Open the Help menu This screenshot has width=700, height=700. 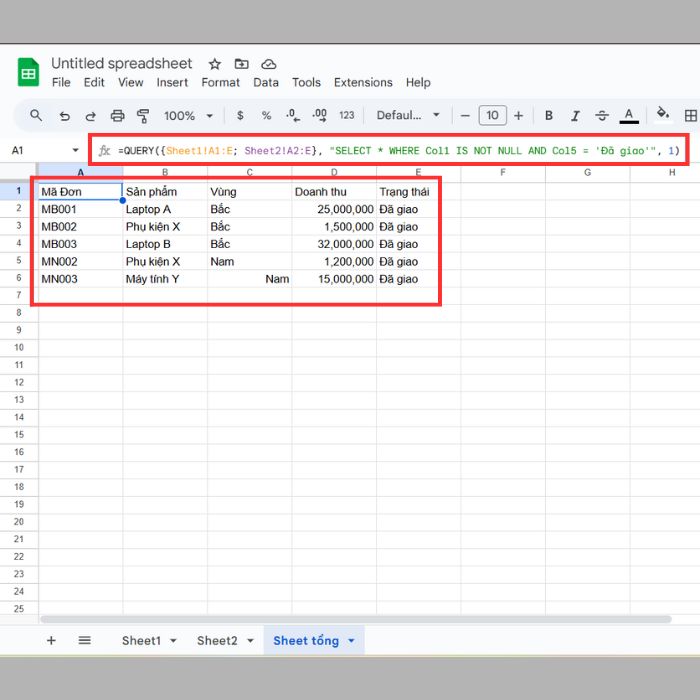418,83
